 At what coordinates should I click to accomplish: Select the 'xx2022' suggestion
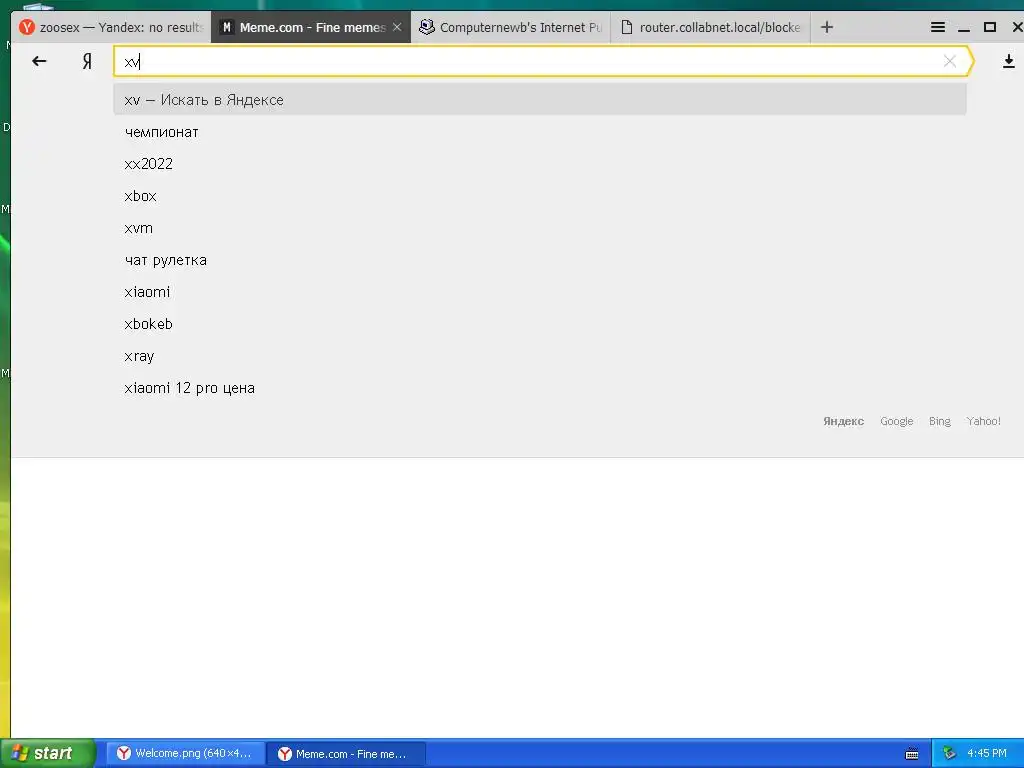pyautogui.click(x=539, y=164)
